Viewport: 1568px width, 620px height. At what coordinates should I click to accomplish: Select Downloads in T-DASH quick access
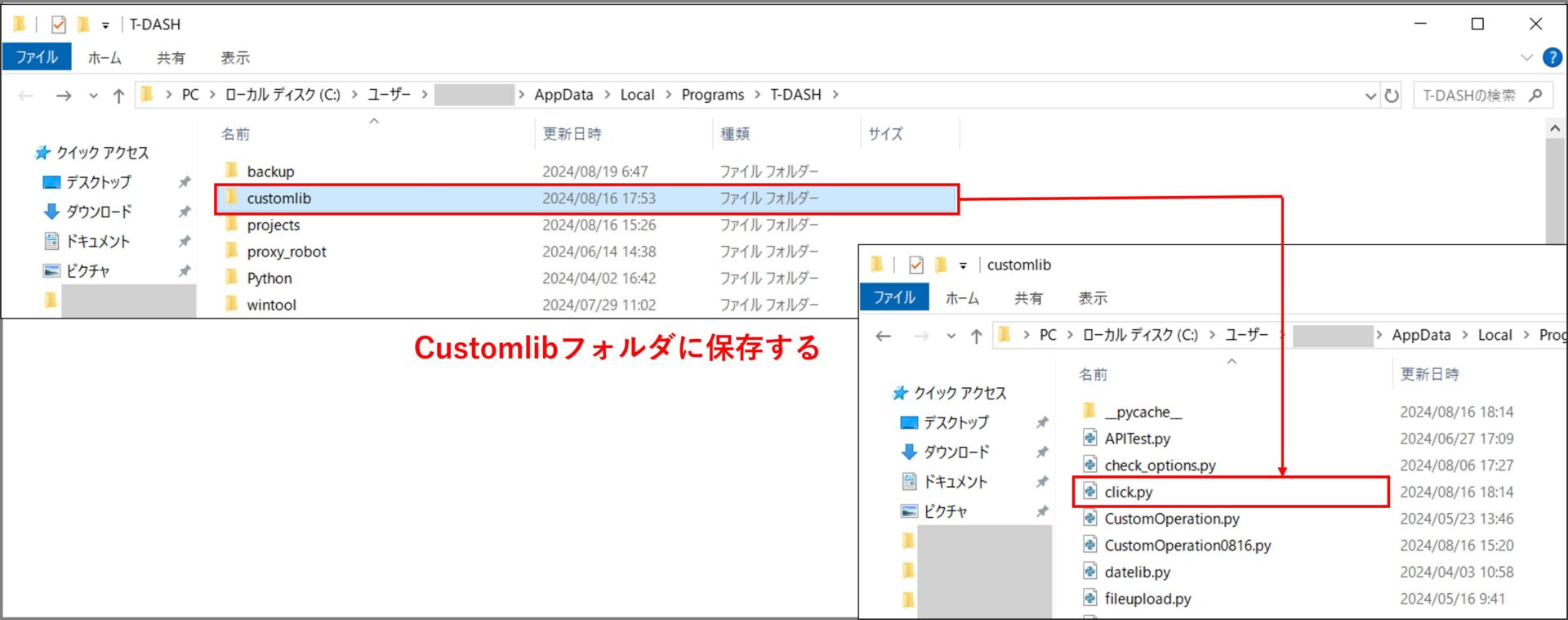[98, 212]
